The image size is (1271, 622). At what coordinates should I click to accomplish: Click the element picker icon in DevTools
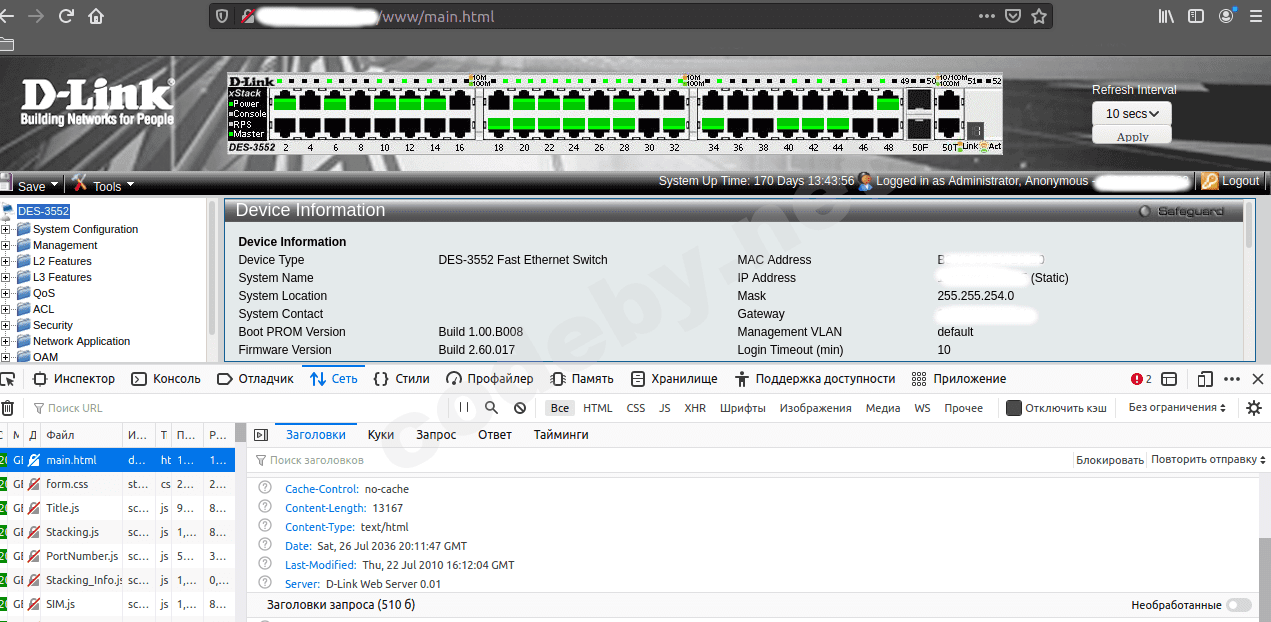pyautogui.click(x=8, y=379)
